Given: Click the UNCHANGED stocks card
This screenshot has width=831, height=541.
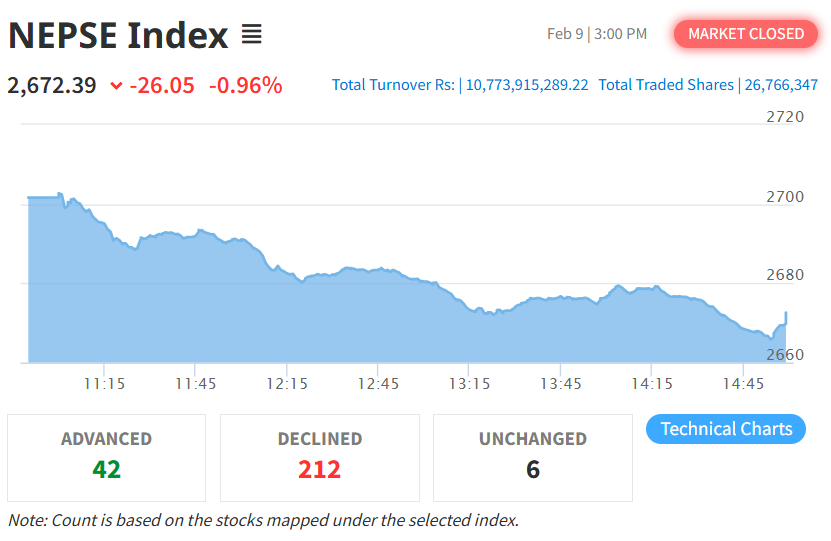Looking at the screenshot, I should pos(532,457).
